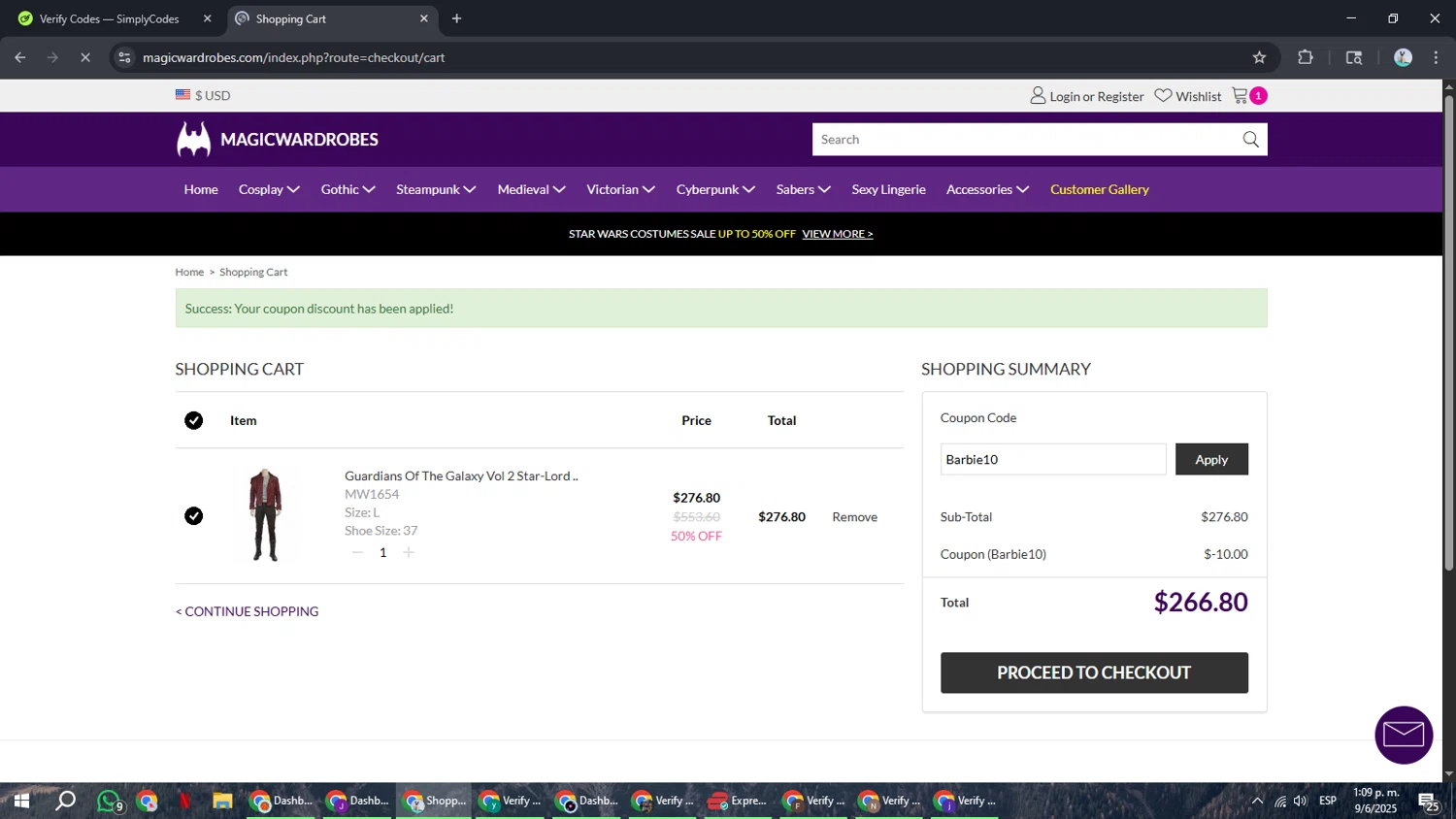Expand the Cosplay menu
1456x819 pixels.
pyautogui.click(x=269, y=189)
